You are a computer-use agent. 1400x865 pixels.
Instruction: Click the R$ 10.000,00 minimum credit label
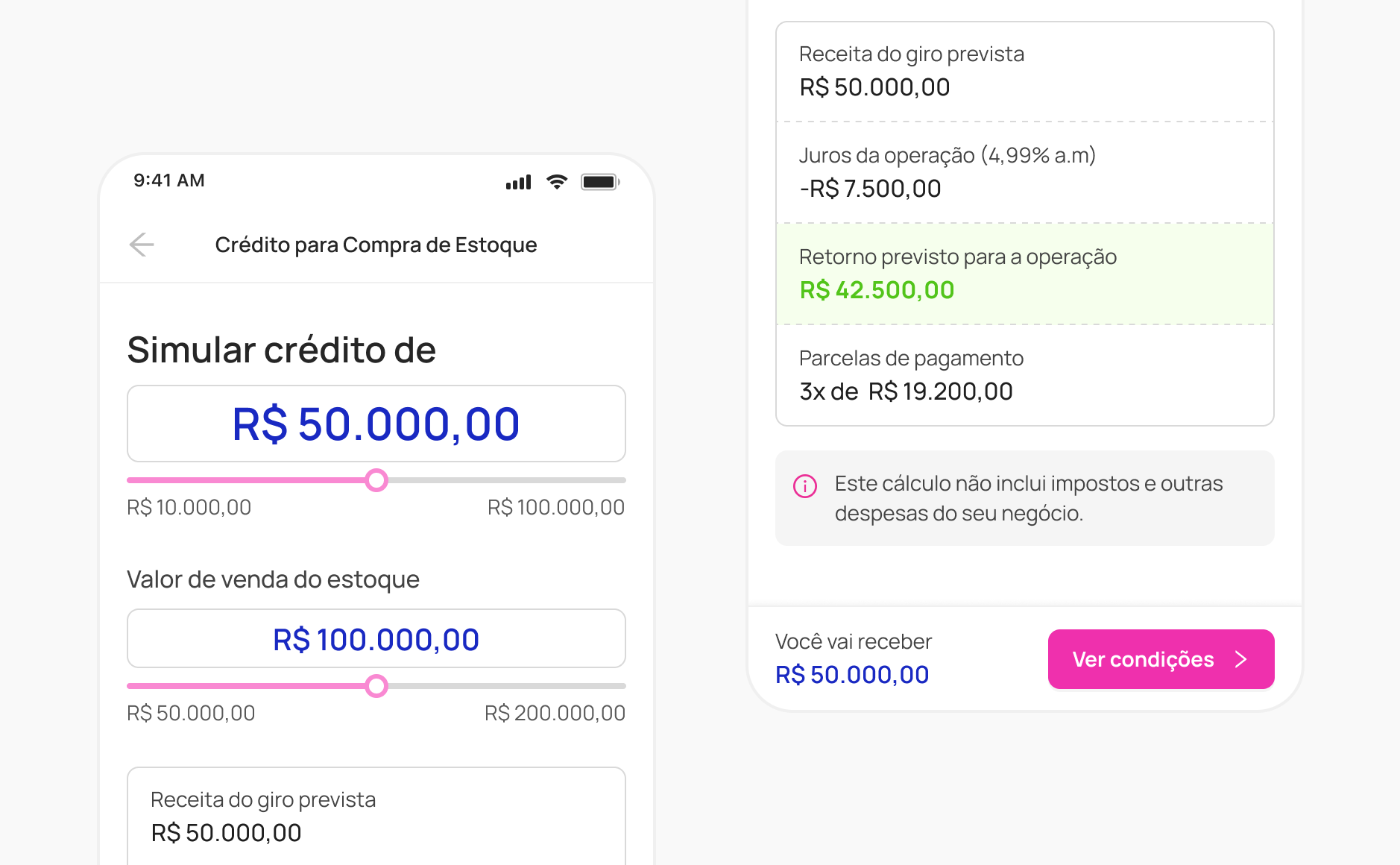point(189,507)
